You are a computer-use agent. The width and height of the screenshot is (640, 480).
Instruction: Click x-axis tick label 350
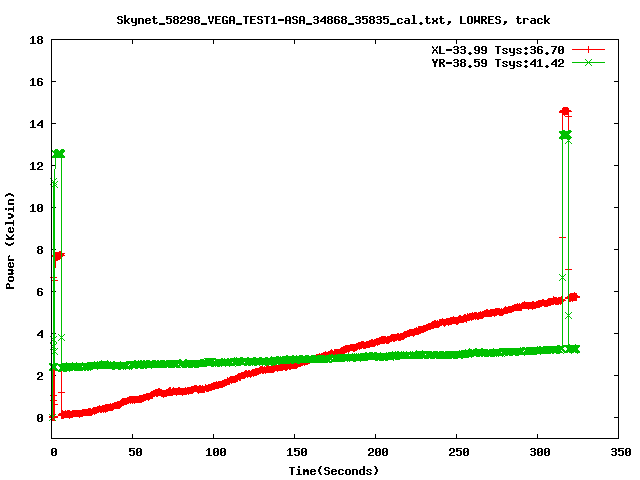(620, 452)
